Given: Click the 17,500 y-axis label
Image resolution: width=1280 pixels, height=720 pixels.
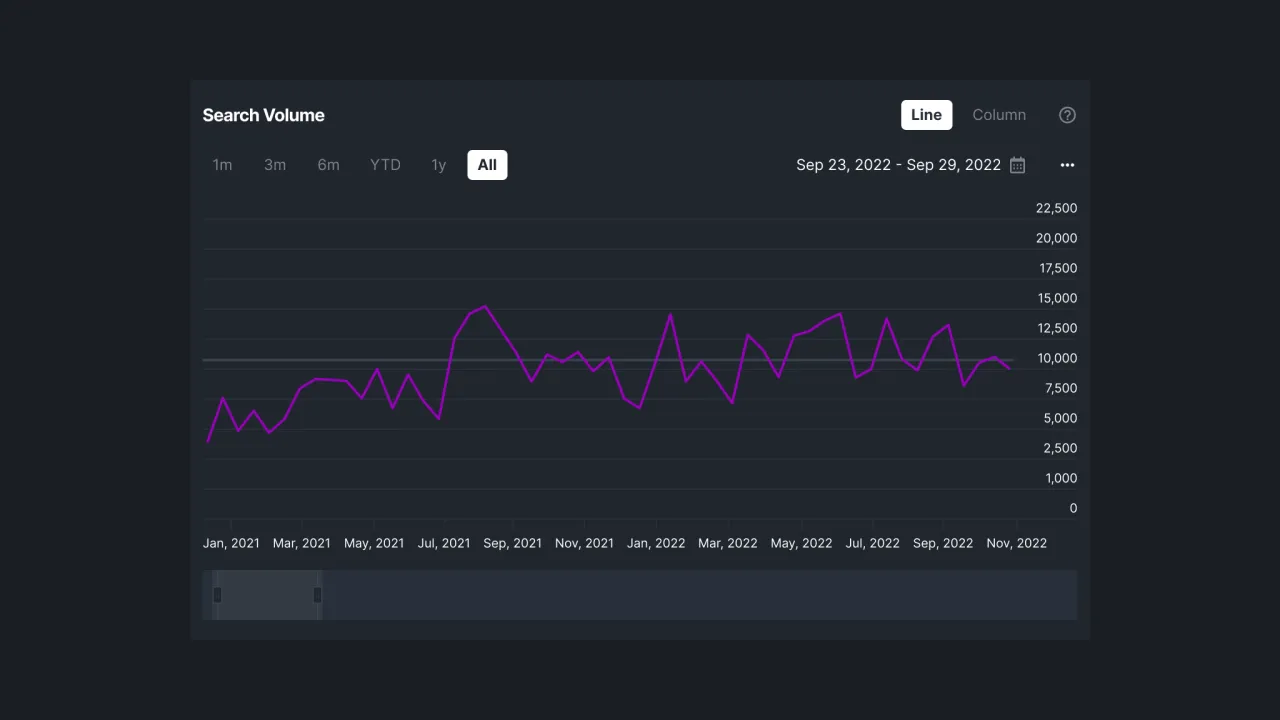Looking at the screenshot, I should (1058, 268).
